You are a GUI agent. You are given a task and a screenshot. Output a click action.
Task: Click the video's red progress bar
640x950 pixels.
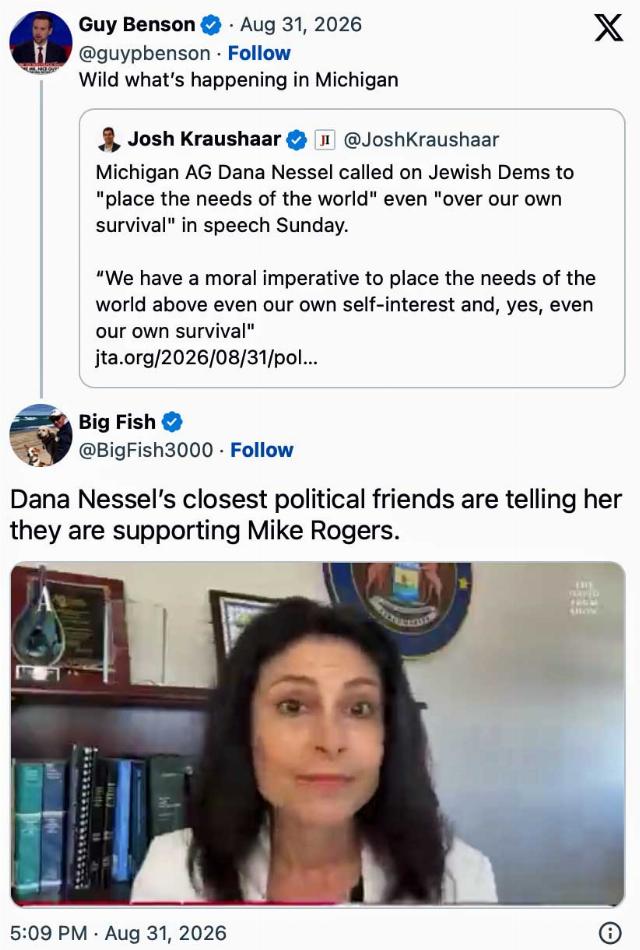tap(318, 903)
